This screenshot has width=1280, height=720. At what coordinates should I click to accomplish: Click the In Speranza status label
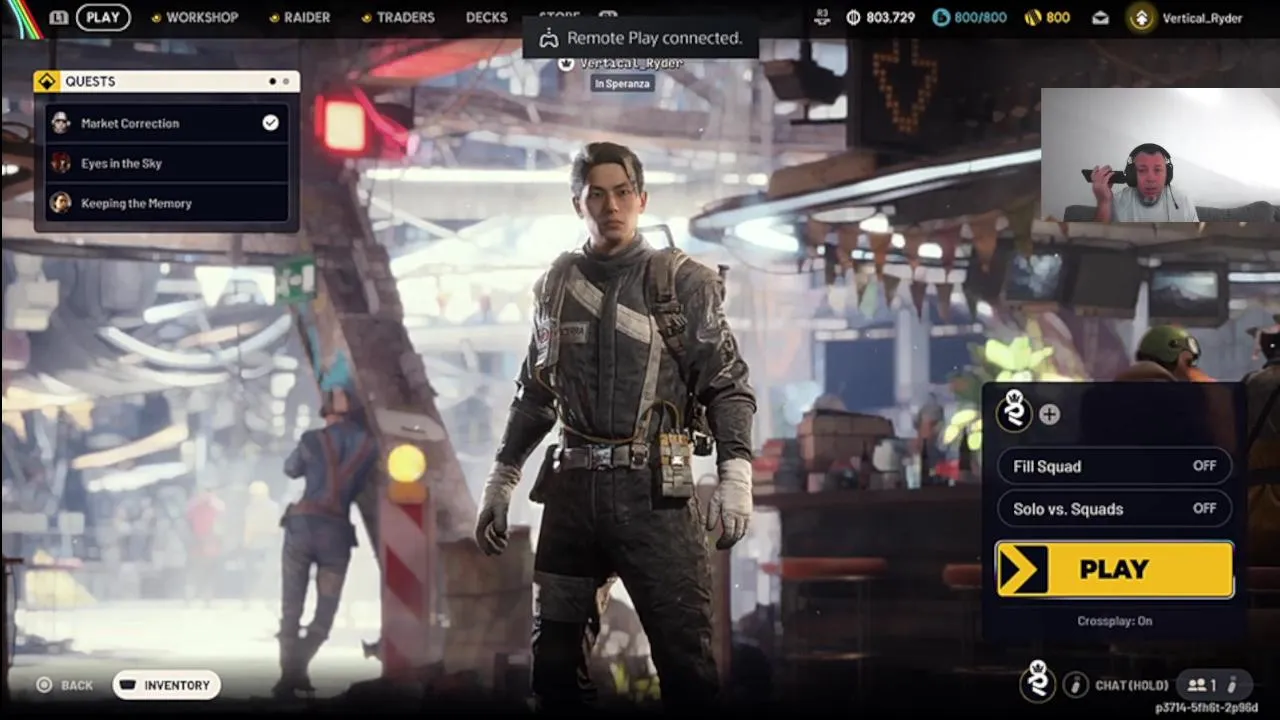[x=622, y=84]
